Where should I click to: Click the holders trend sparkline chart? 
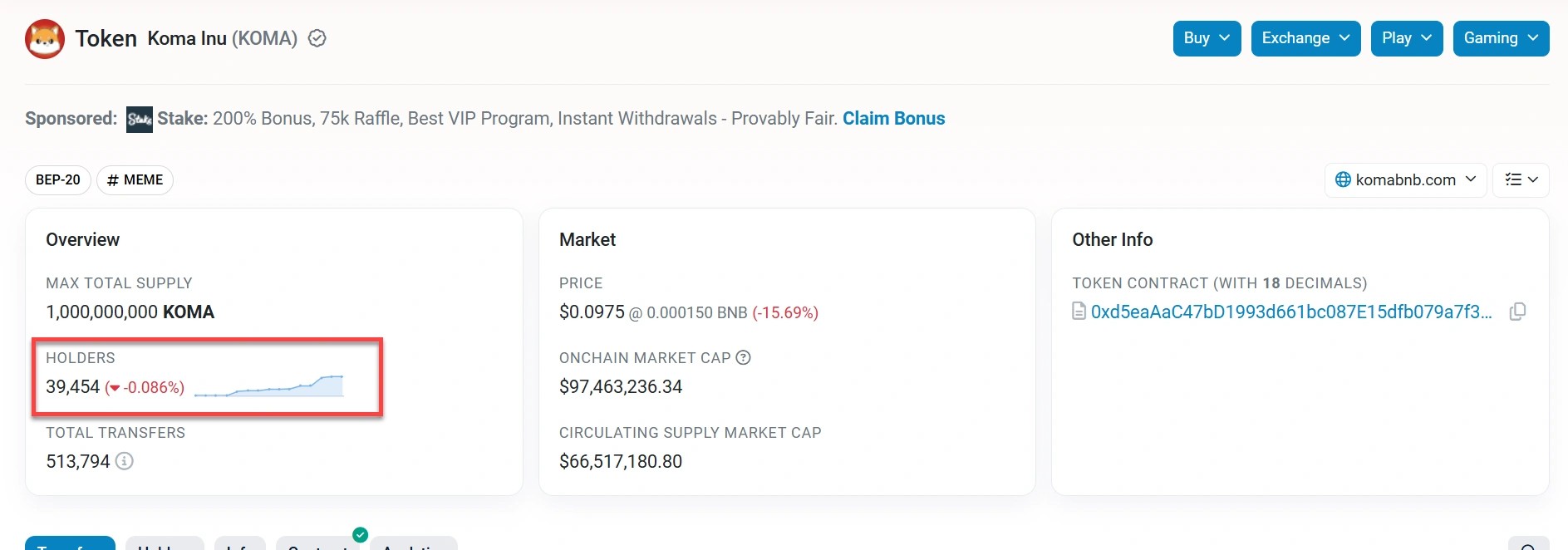click(269, 386)
